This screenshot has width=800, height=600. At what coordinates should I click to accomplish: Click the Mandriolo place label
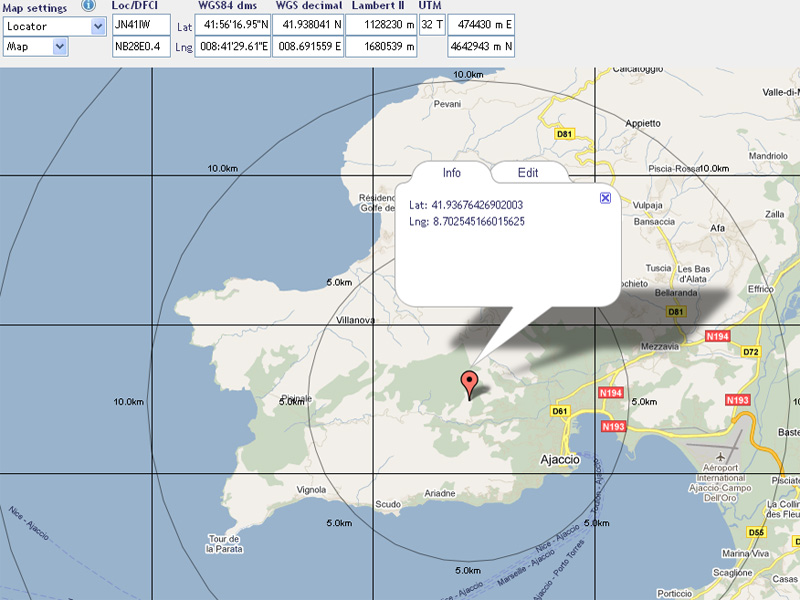(768, 156)
